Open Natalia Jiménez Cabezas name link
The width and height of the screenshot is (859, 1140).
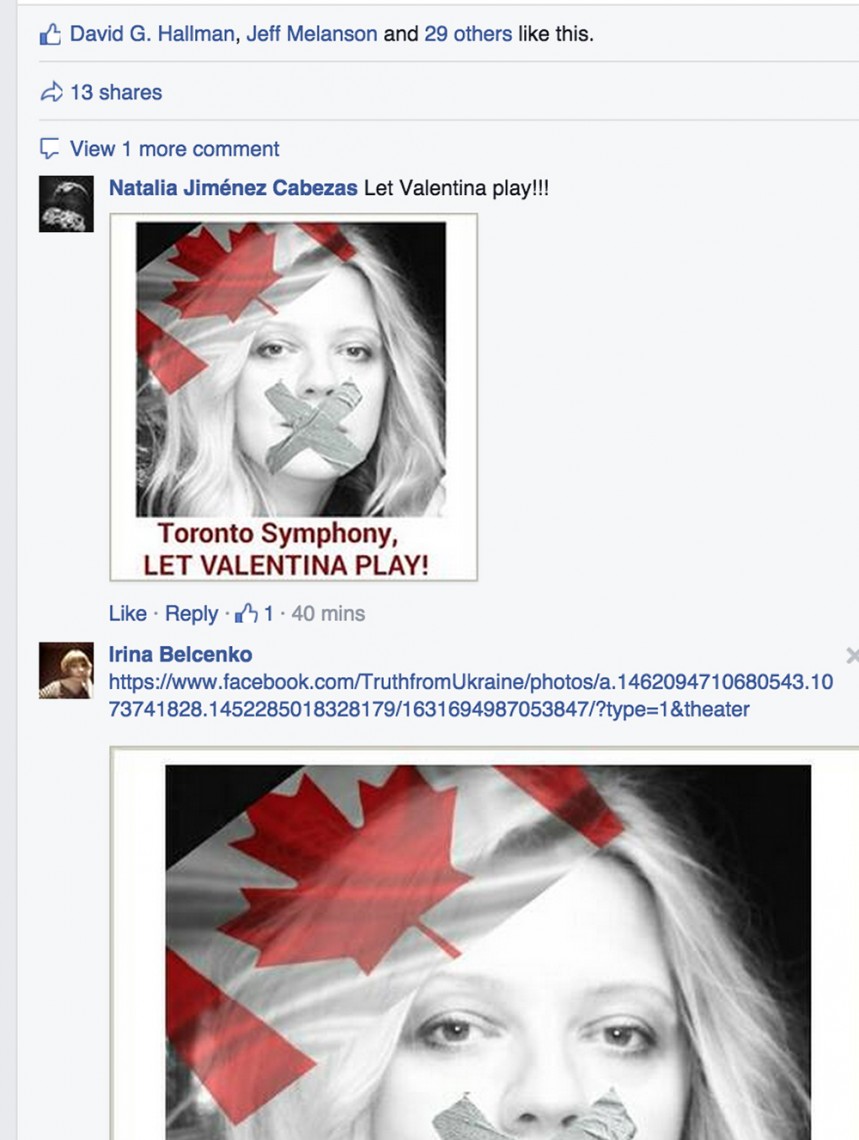(x=233, y=188)
